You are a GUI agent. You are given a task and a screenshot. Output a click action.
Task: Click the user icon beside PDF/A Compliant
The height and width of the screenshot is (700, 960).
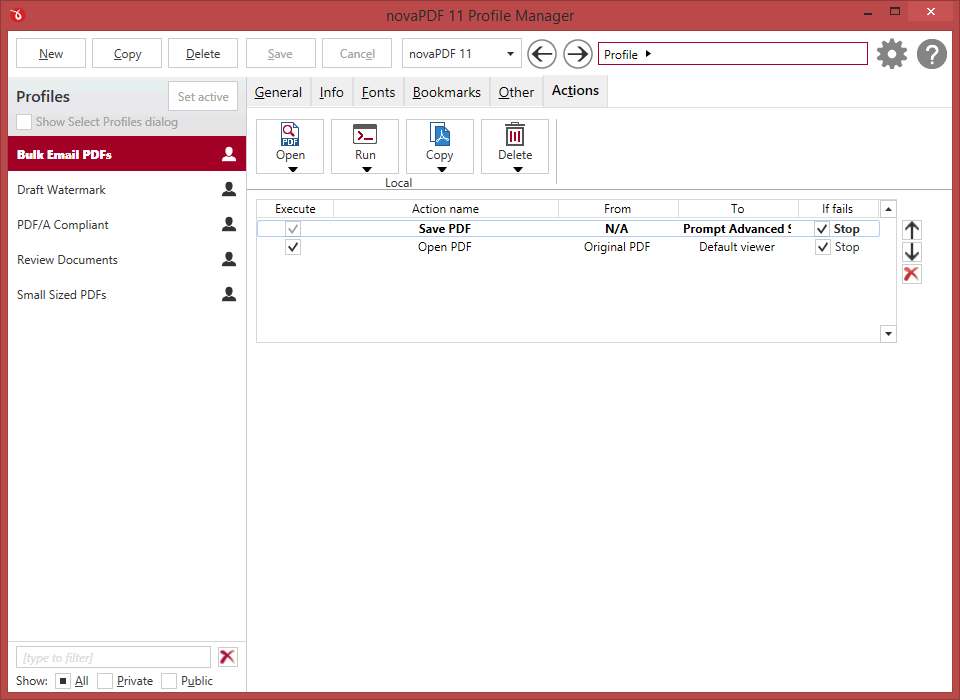pyautogui.click(x=229, y=224)
